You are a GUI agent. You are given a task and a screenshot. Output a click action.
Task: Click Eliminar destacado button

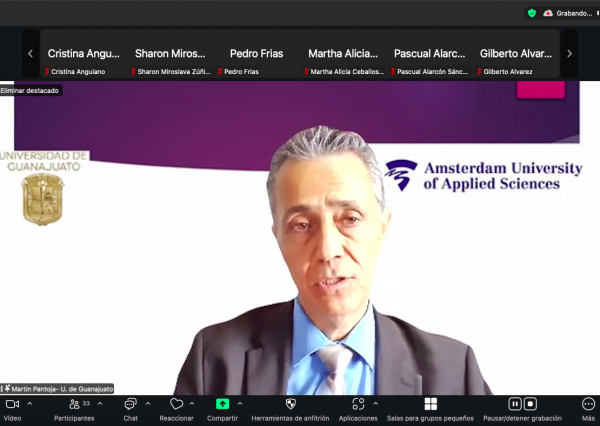click(30, 90)
